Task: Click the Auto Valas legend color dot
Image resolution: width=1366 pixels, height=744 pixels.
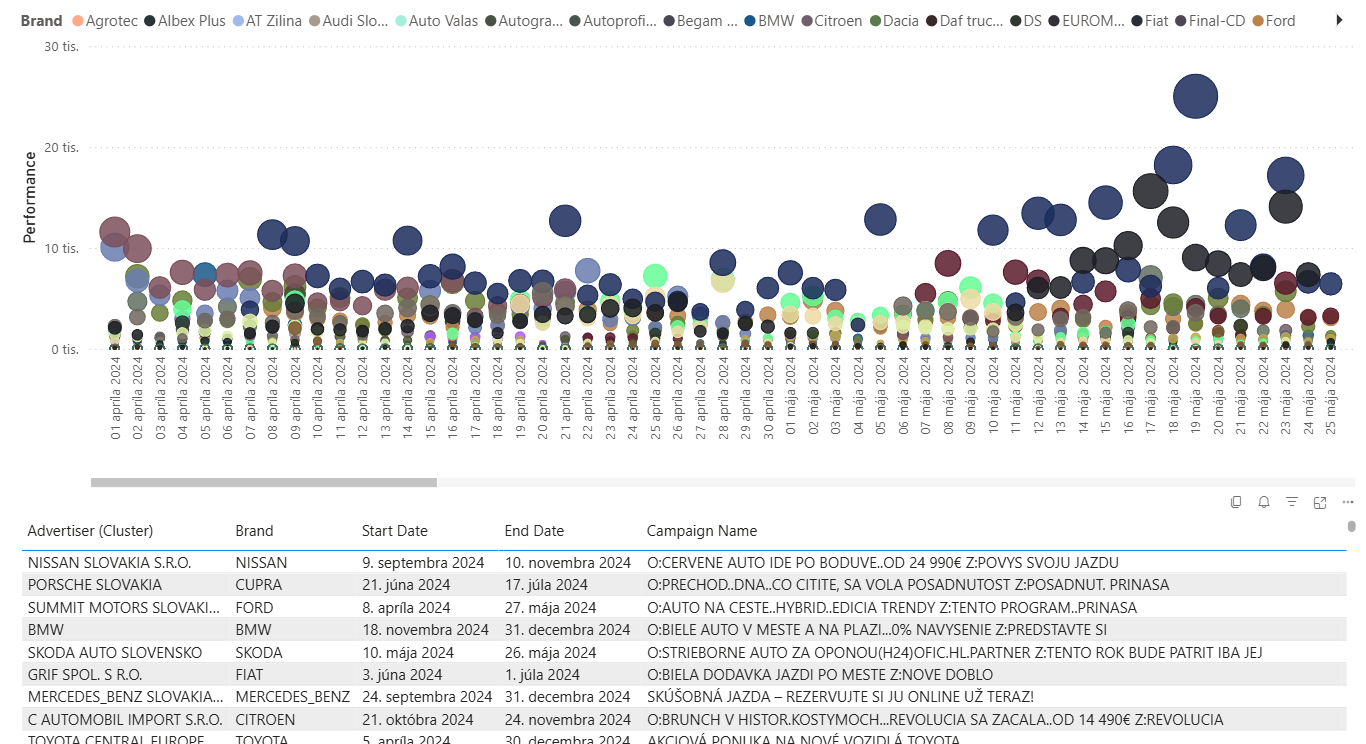Action: click(400, 21)
